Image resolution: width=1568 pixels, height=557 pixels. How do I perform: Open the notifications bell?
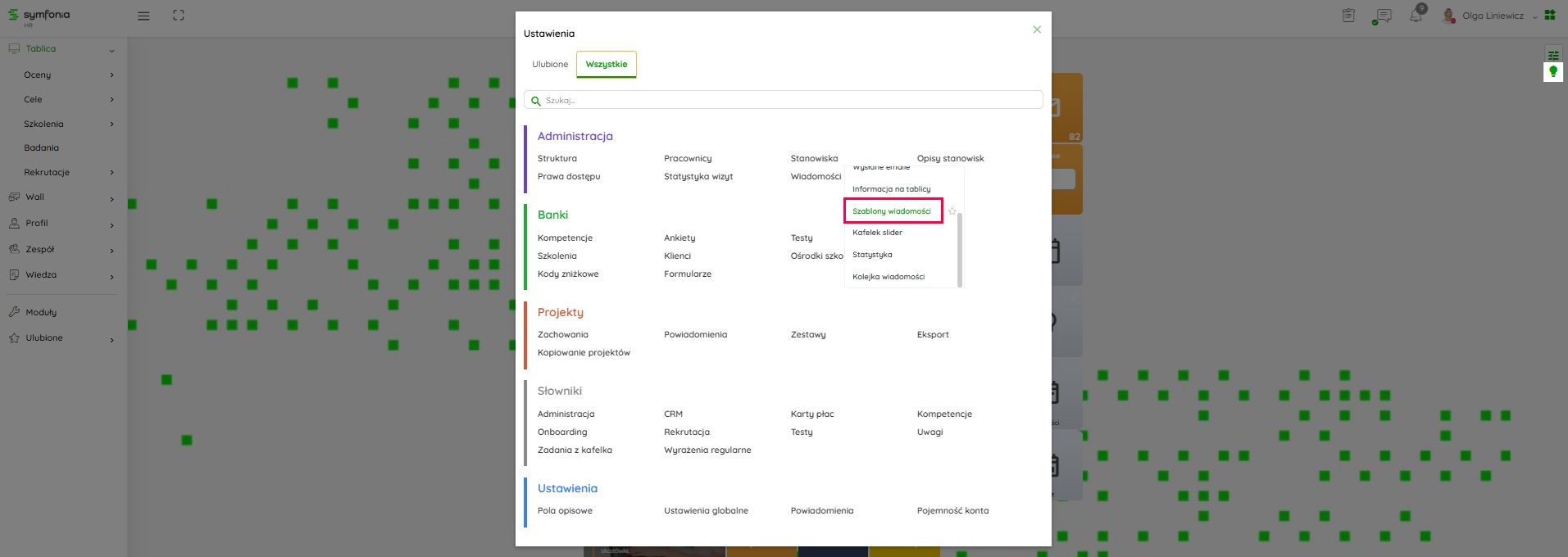coord(1416,16)
